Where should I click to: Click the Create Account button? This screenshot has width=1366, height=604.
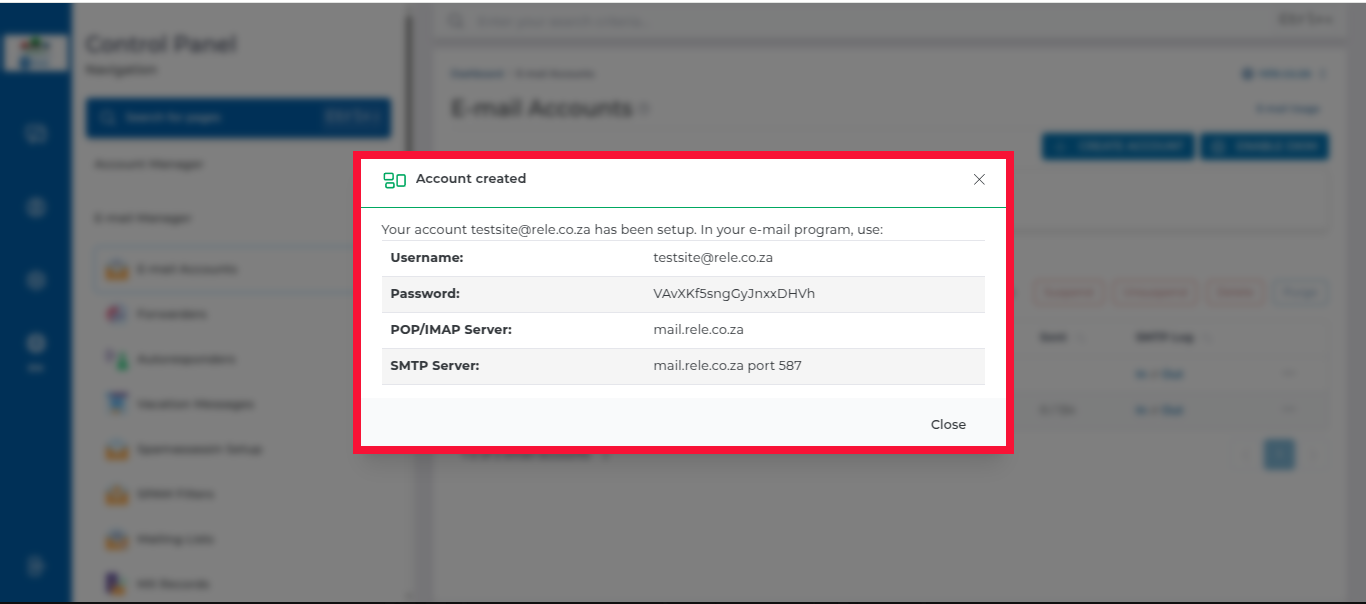click(1118, 147)
